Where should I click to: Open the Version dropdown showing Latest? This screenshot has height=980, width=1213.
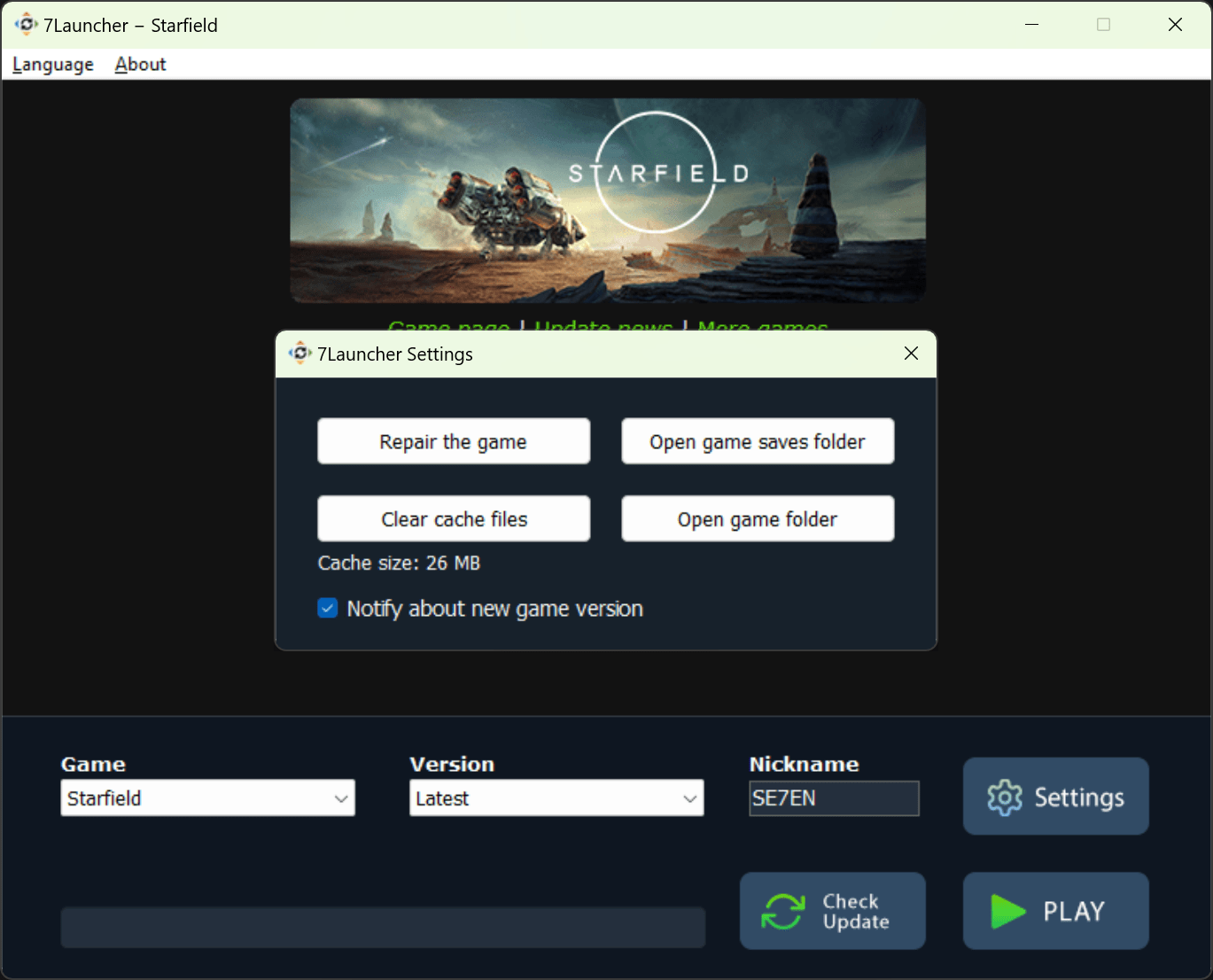coord(556,797)
